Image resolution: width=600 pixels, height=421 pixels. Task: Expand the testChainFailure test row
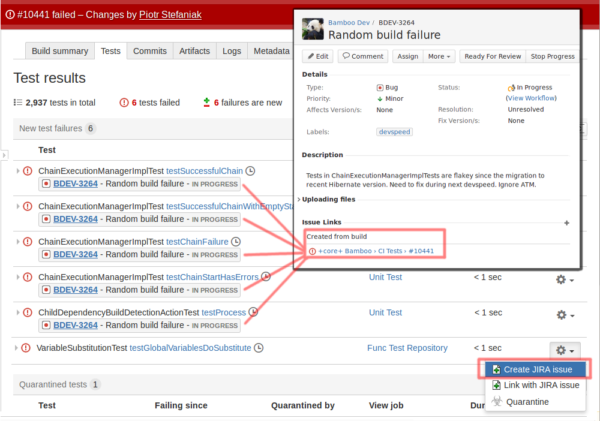[18, 241]
